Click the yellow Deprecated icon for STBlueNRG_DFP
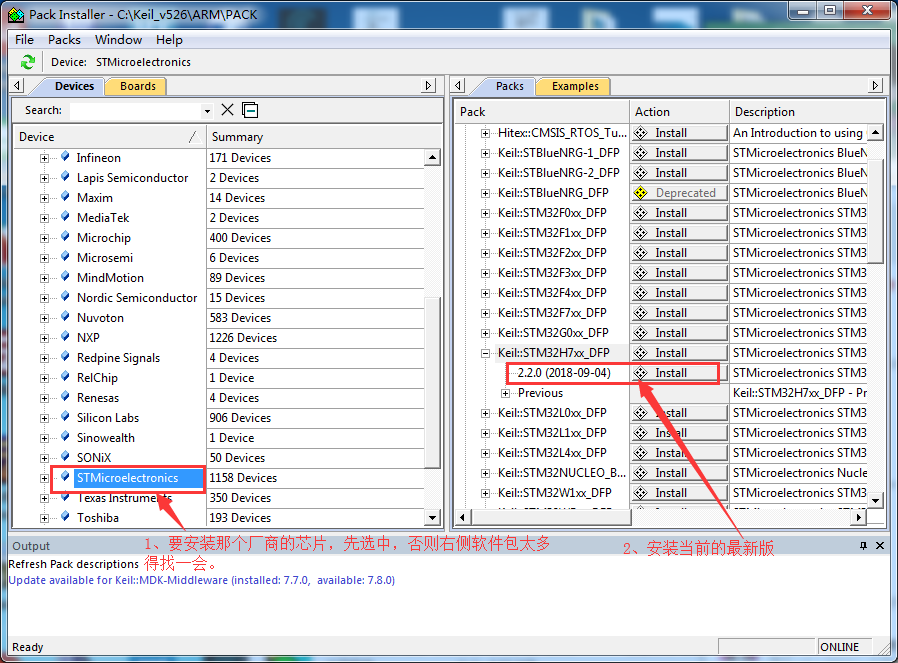898x663 pixels. pyautogui.click(x=641, y=193)
